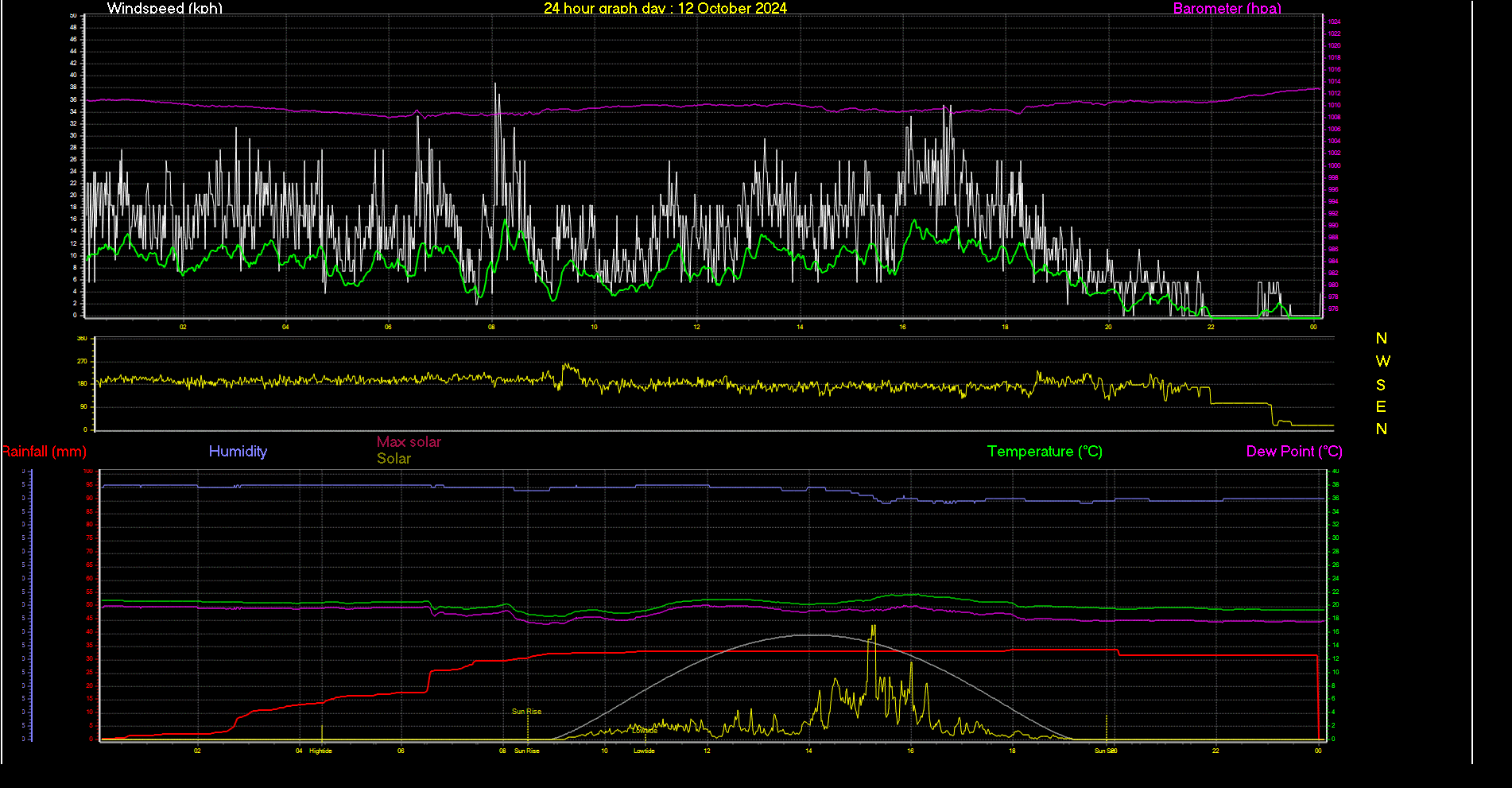Click the "180" wind direction axis value
Screen dimensions: 1512x788
tap(82, 383)
